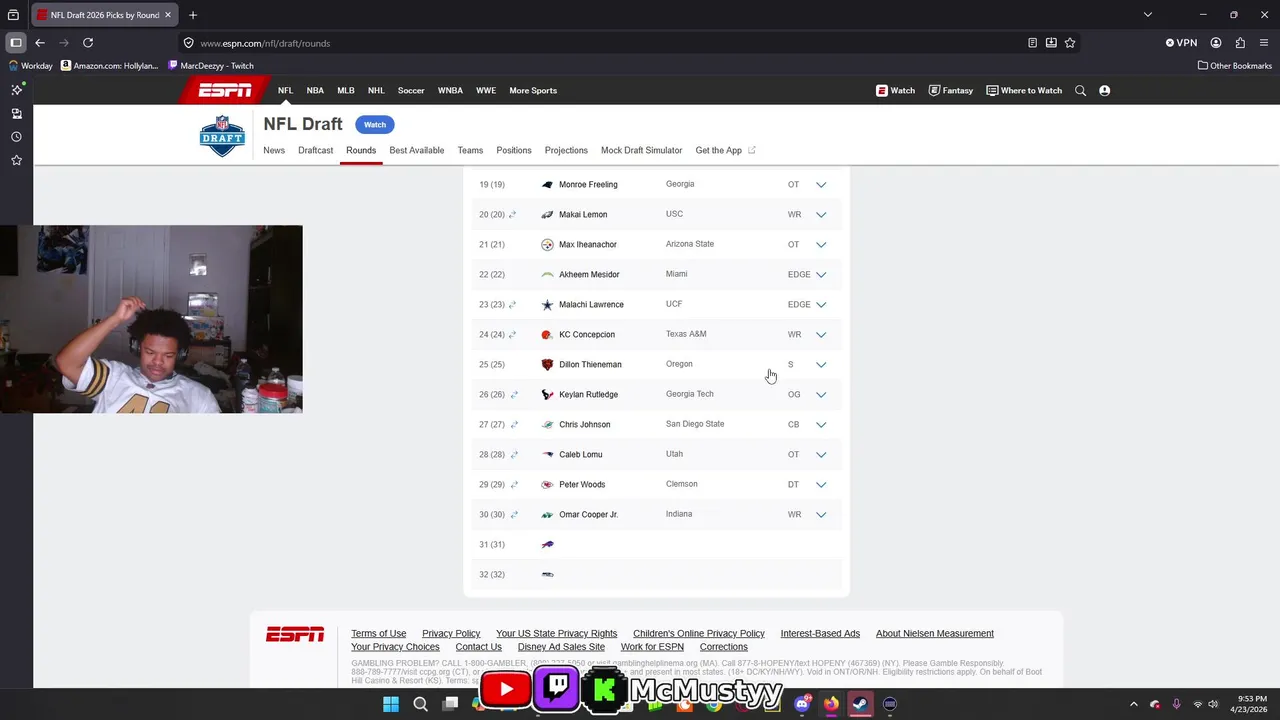This screenshot has height=720, width=1280.
Task: Open the AI chatbot sidebar sparkle icon
Action: click(16, 90)
